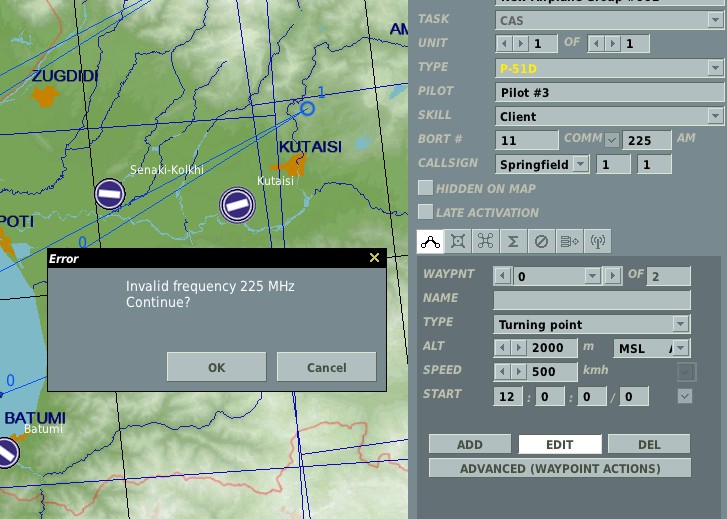The image size is (727, 519).
Task: Decrease ALT value arrow
Action: (502, 347)
